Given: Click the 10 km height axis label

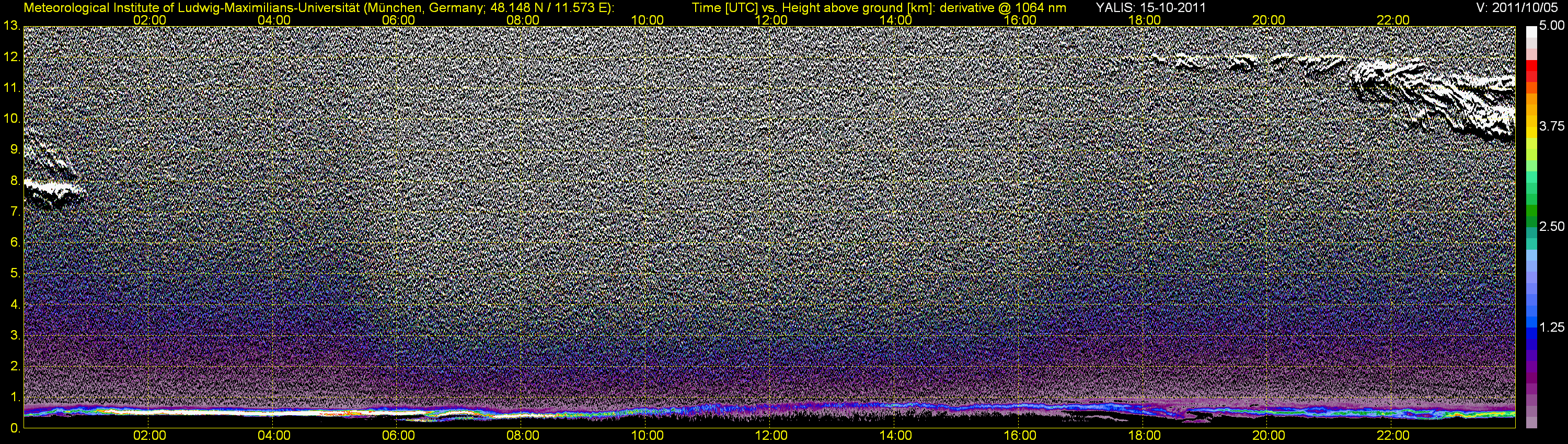Looking at the screenshot, I should (12, 119).
